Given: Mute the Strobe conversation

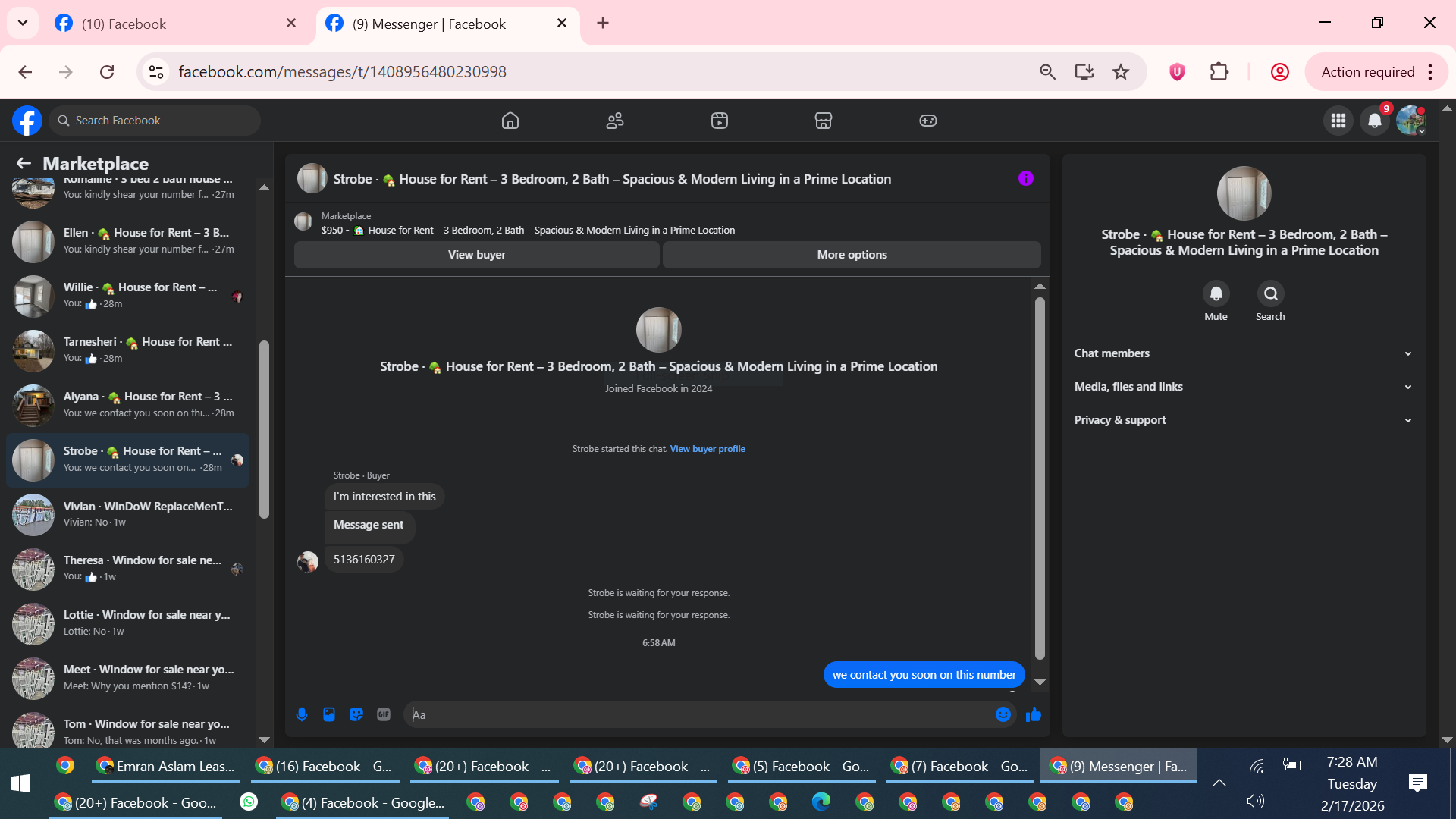Looking at the screenshot, I should coord(1216,293).
